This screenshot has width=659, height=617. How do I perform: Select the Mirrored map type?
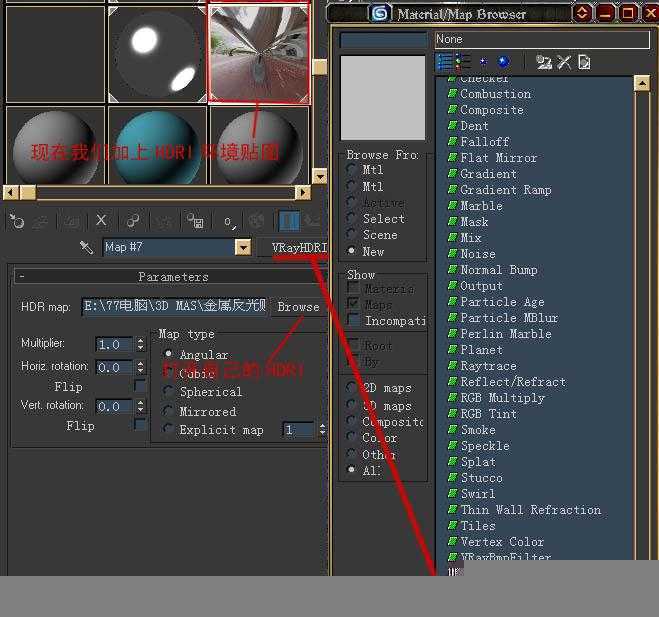[168, 411]
